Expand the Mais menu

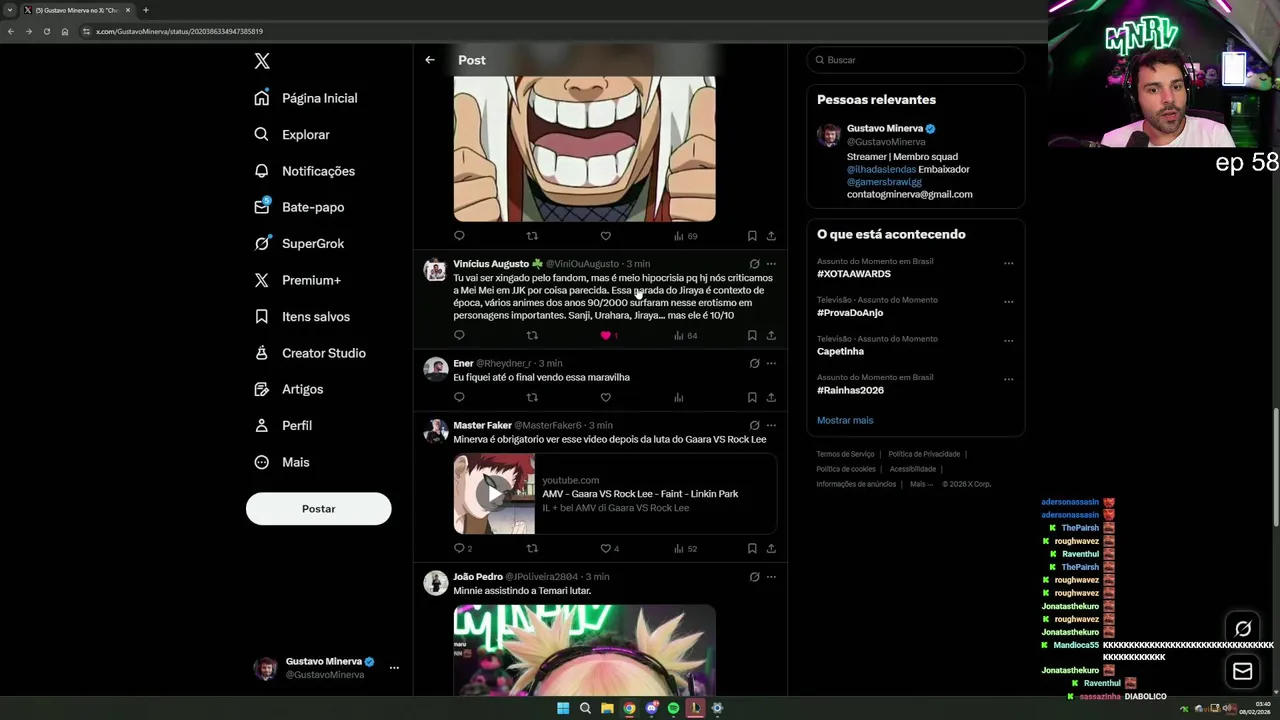coord(282,462)
